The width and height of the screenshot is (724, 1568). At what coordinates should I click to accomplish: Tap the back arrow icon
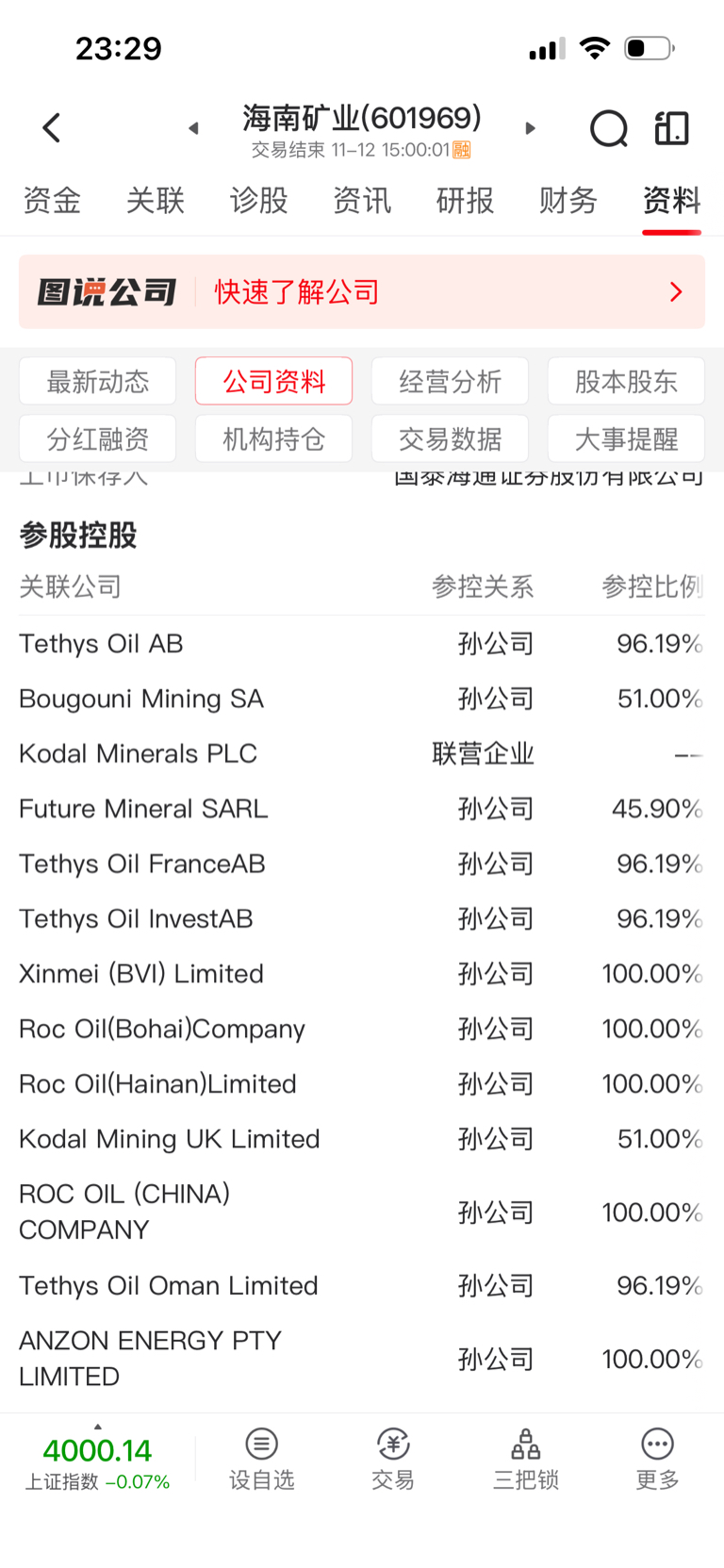(52, 128)
